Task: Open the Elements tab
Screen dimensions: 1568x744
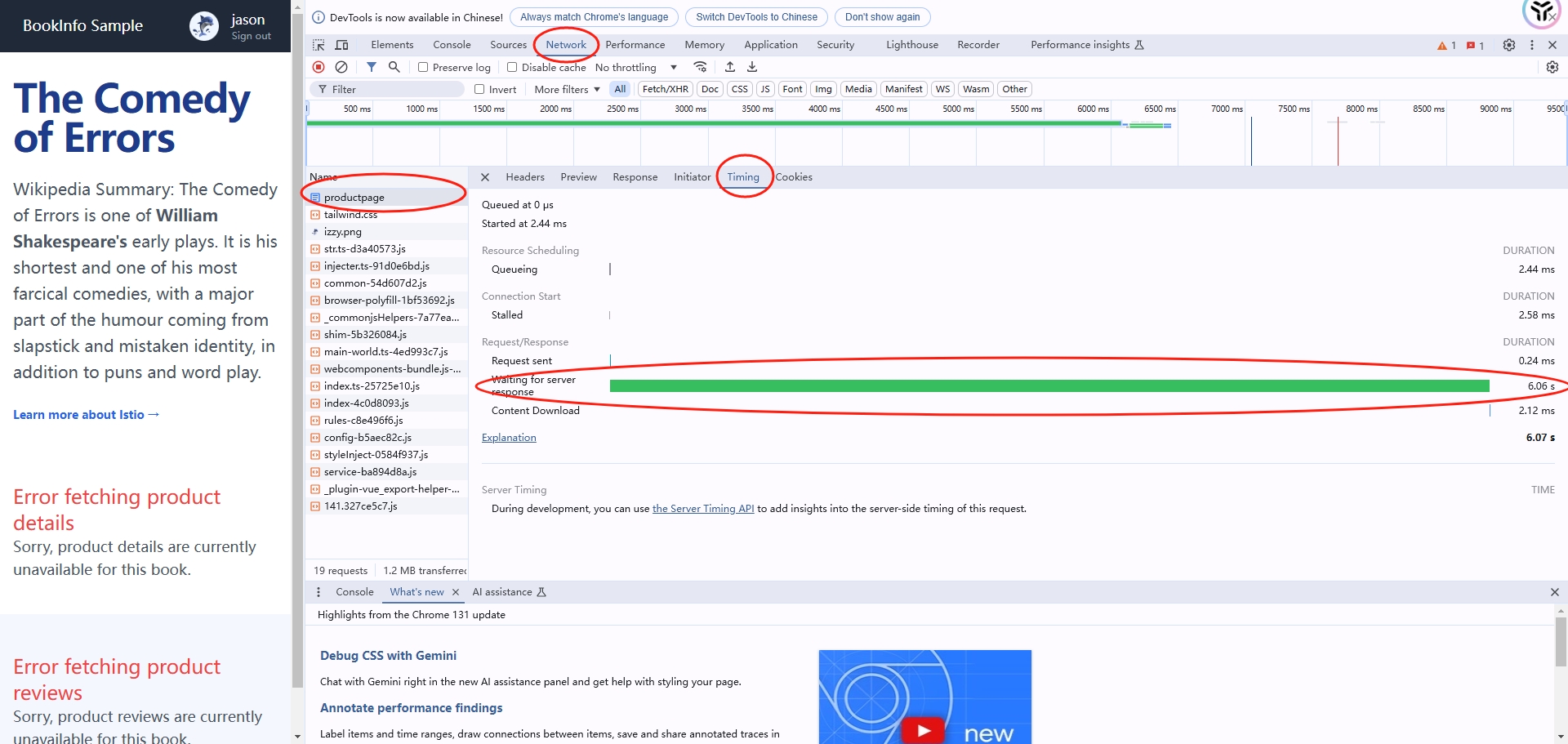Action: point(392,45)
